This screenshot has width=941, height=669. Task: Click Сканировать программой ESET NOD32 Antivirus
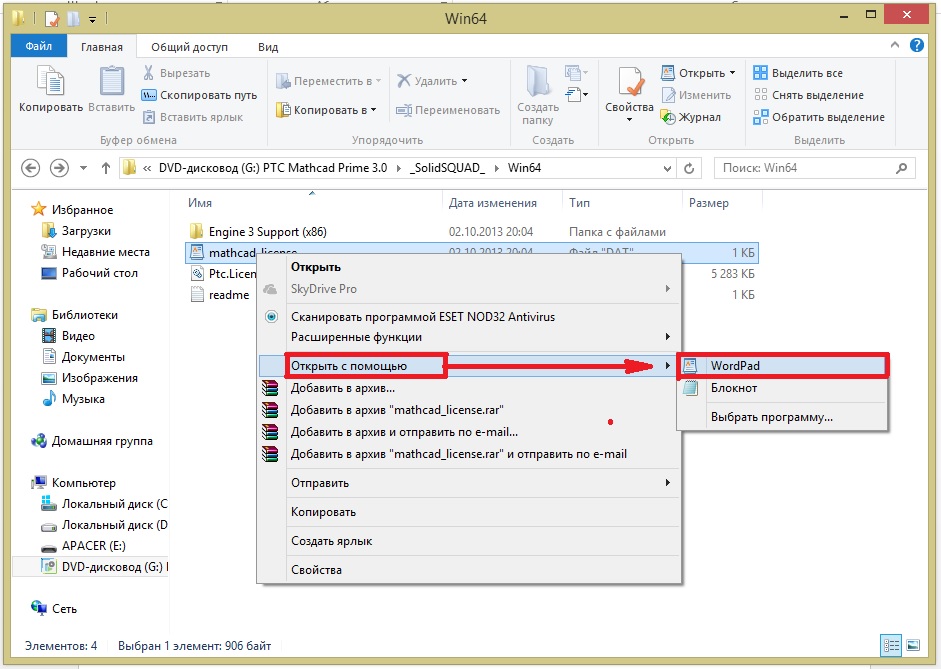tap(469, 317)
